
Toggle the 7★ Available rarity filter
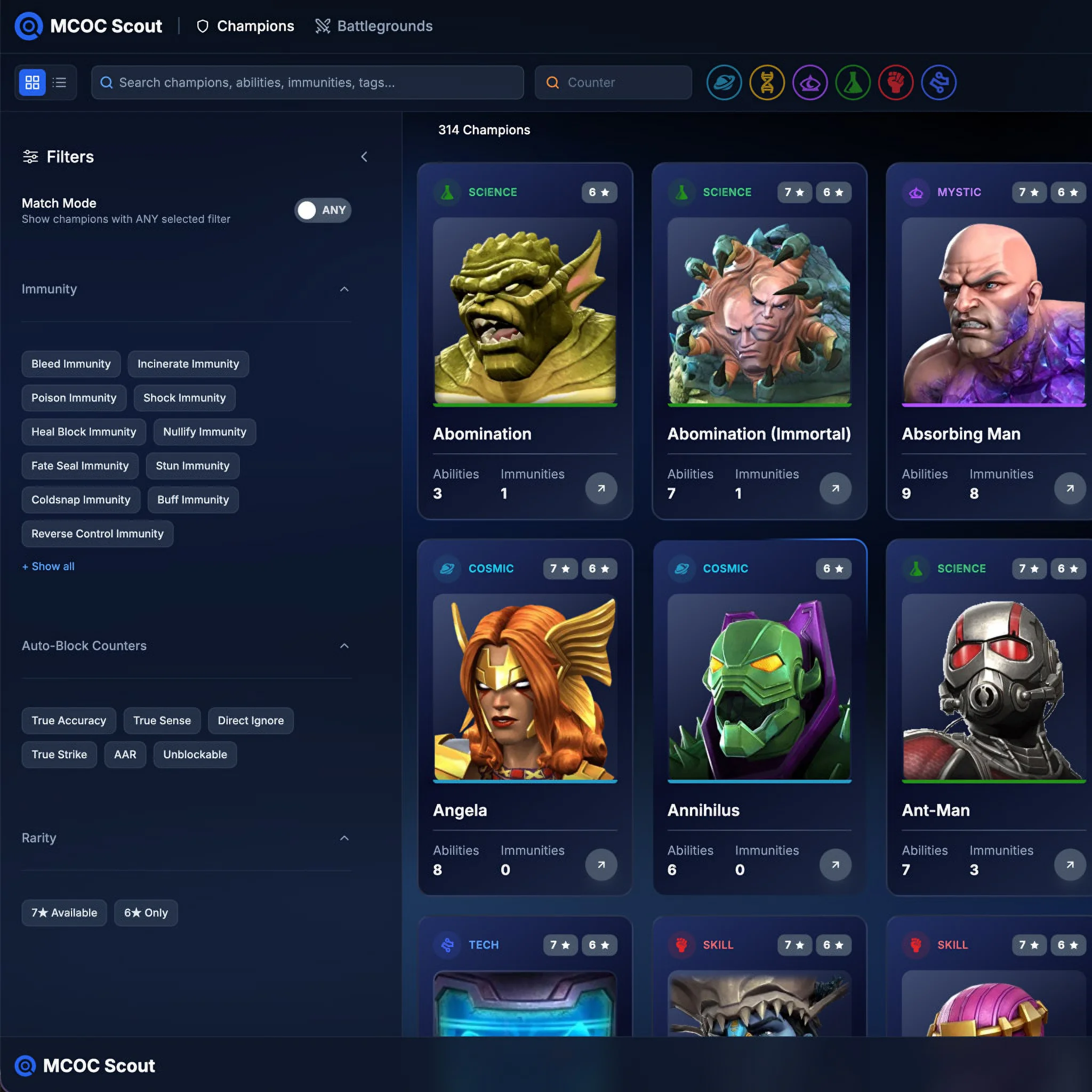click(x=65, y=913)
